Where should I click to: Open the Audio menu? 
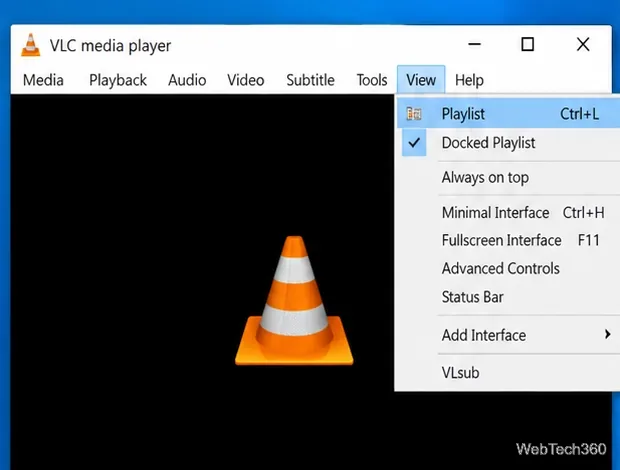tap(187, 80)
